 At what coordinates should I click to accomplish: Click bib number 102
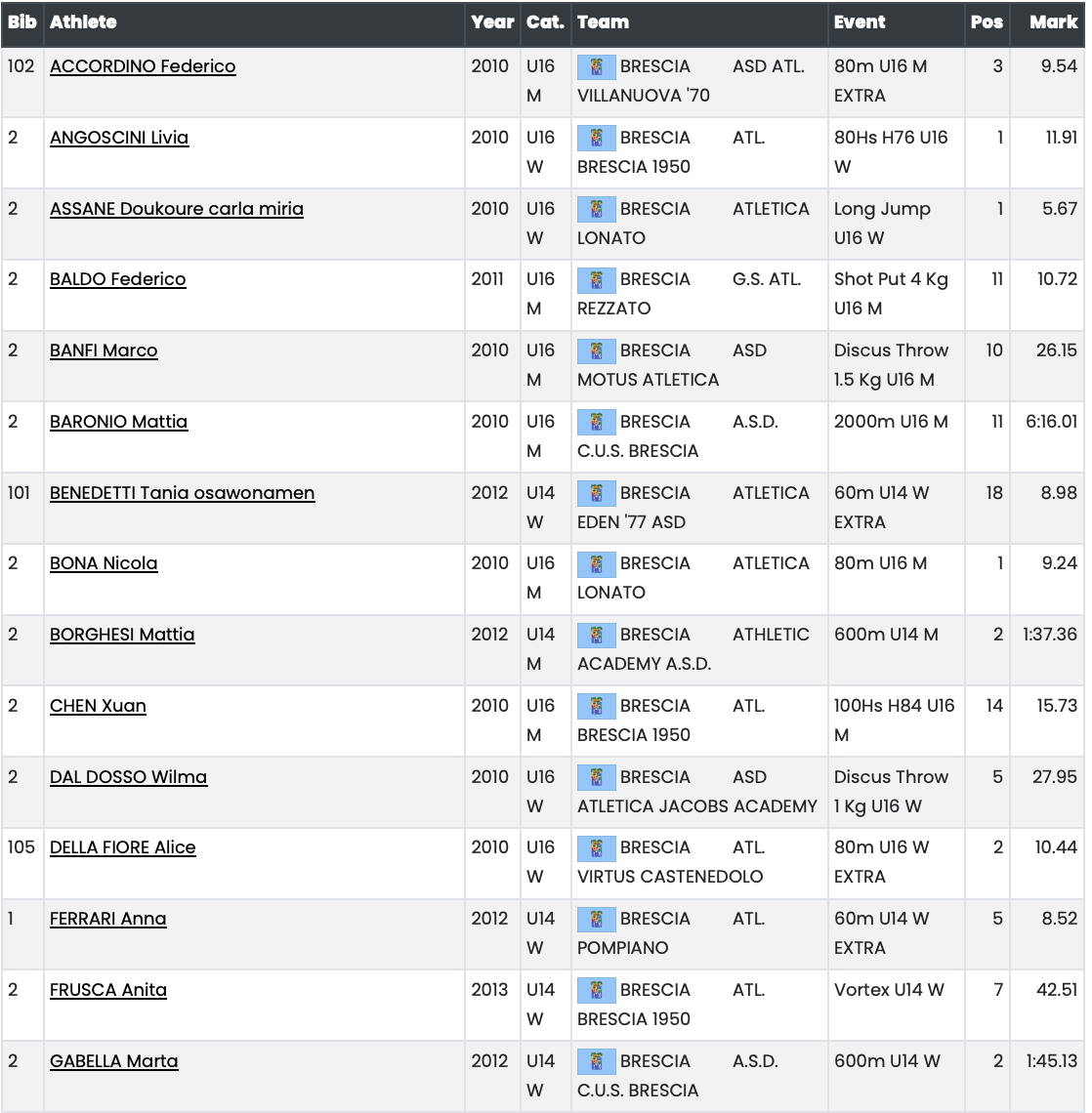coord(21,66)
